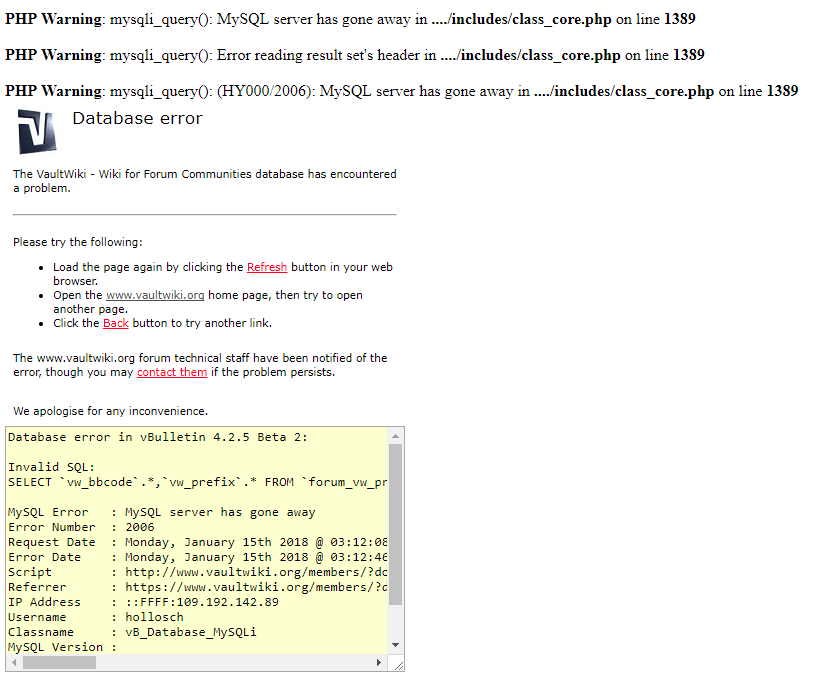The width and height of the screenshot is (821, 693).
Task: Click the scroll down arrow in error box
Action: pyautogui.click(x=395, y=645)
